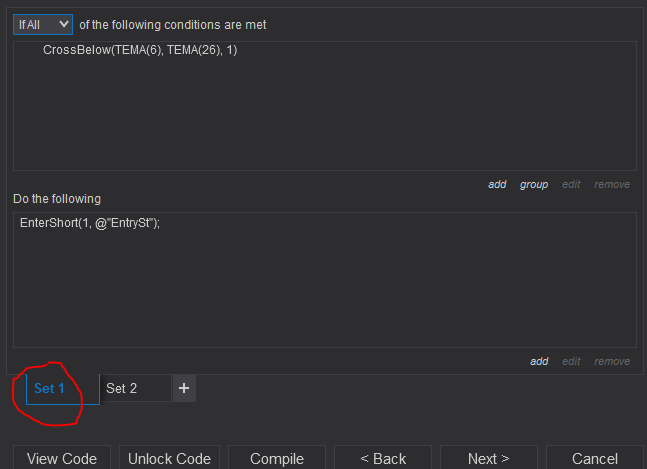Click 'add' link under actions list
Viewport: 647px width, 469px height.
click(x=539, y=361)
